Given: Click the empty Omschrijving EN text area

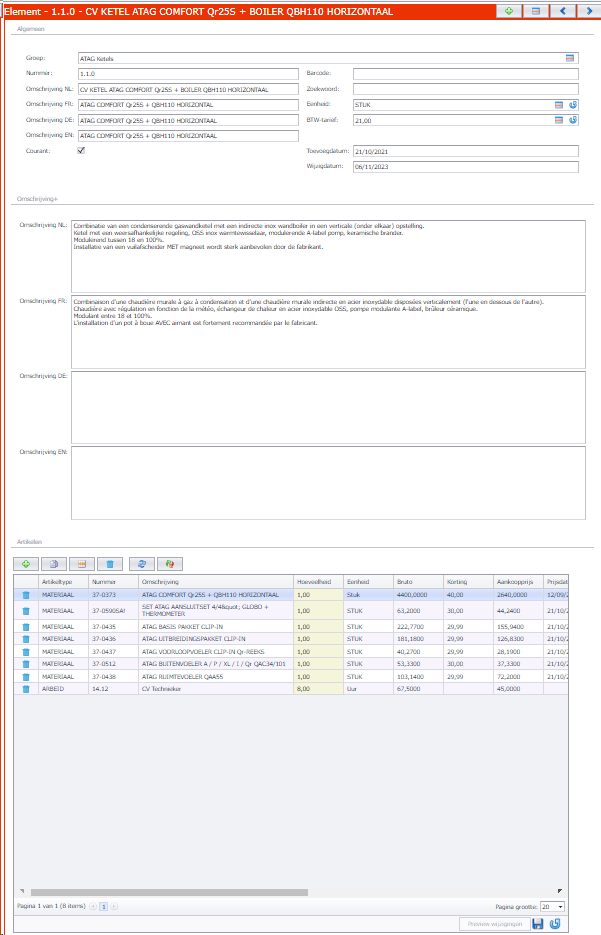Looking at the screenshot, I should [x=328, y=483].
